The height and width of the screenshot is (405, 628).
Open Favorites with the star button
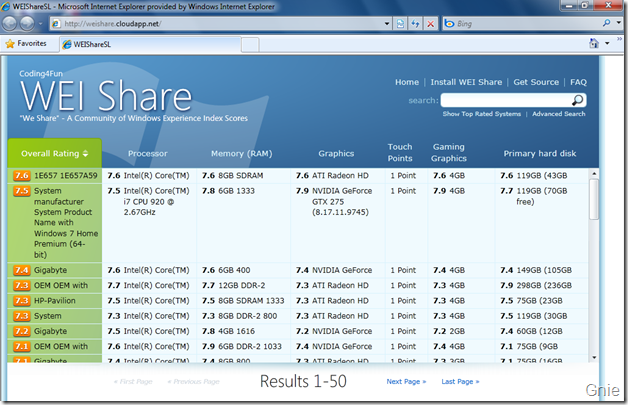point(26,43)
